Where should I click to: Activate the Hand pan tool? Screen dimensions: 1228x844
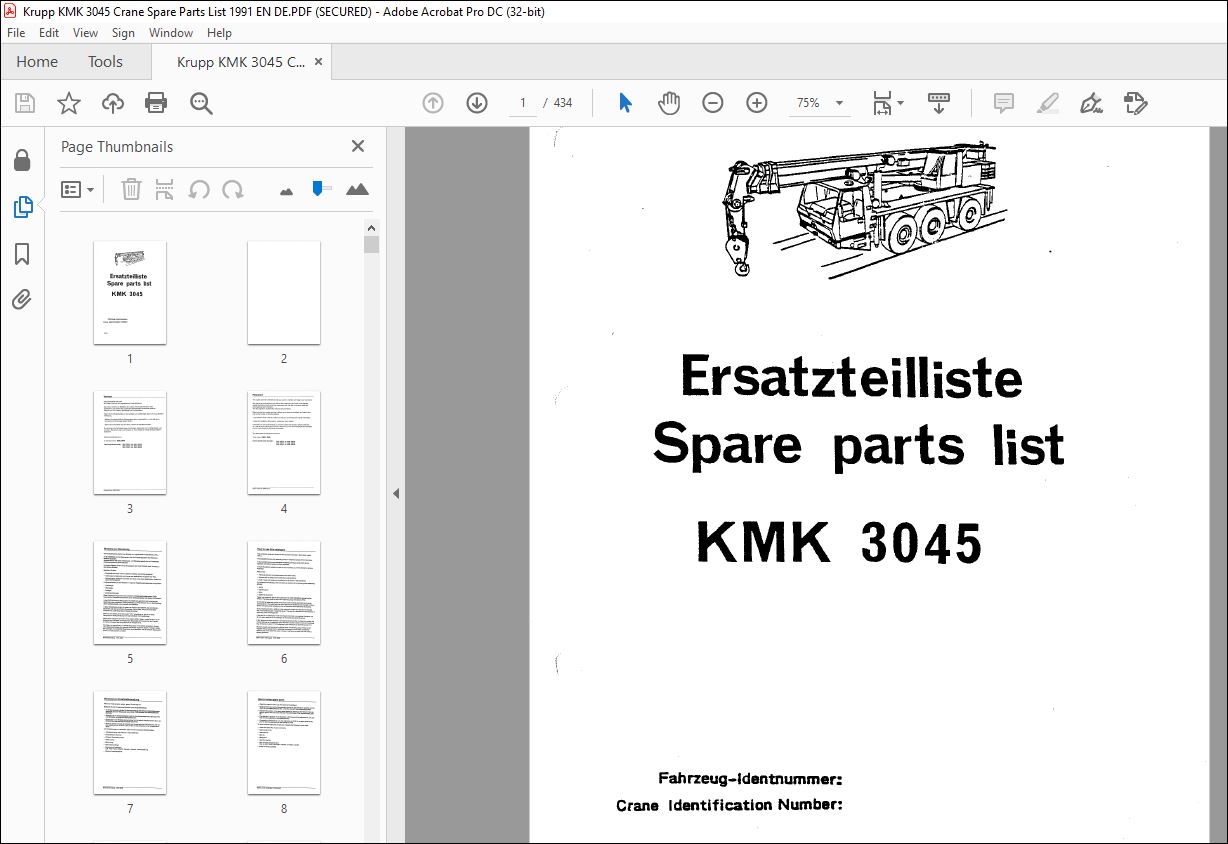(669, 103)
